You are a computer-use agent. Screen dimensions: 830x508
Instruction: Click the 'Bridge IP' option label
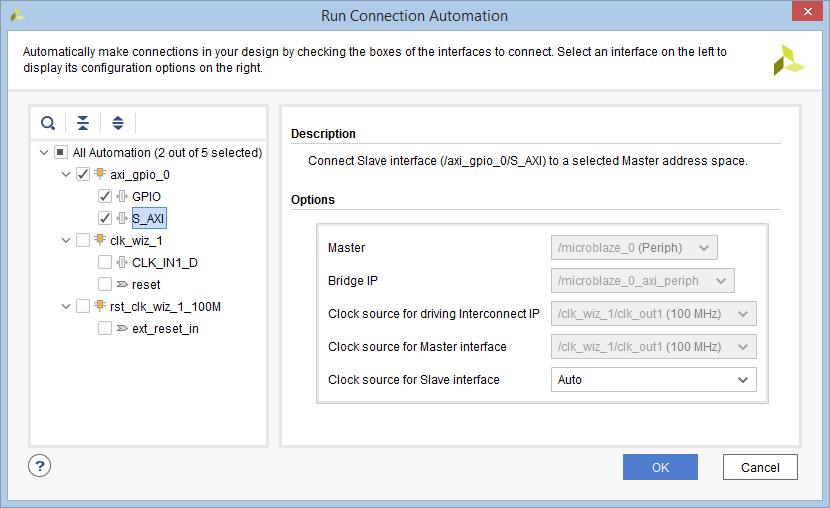(353, 280)
